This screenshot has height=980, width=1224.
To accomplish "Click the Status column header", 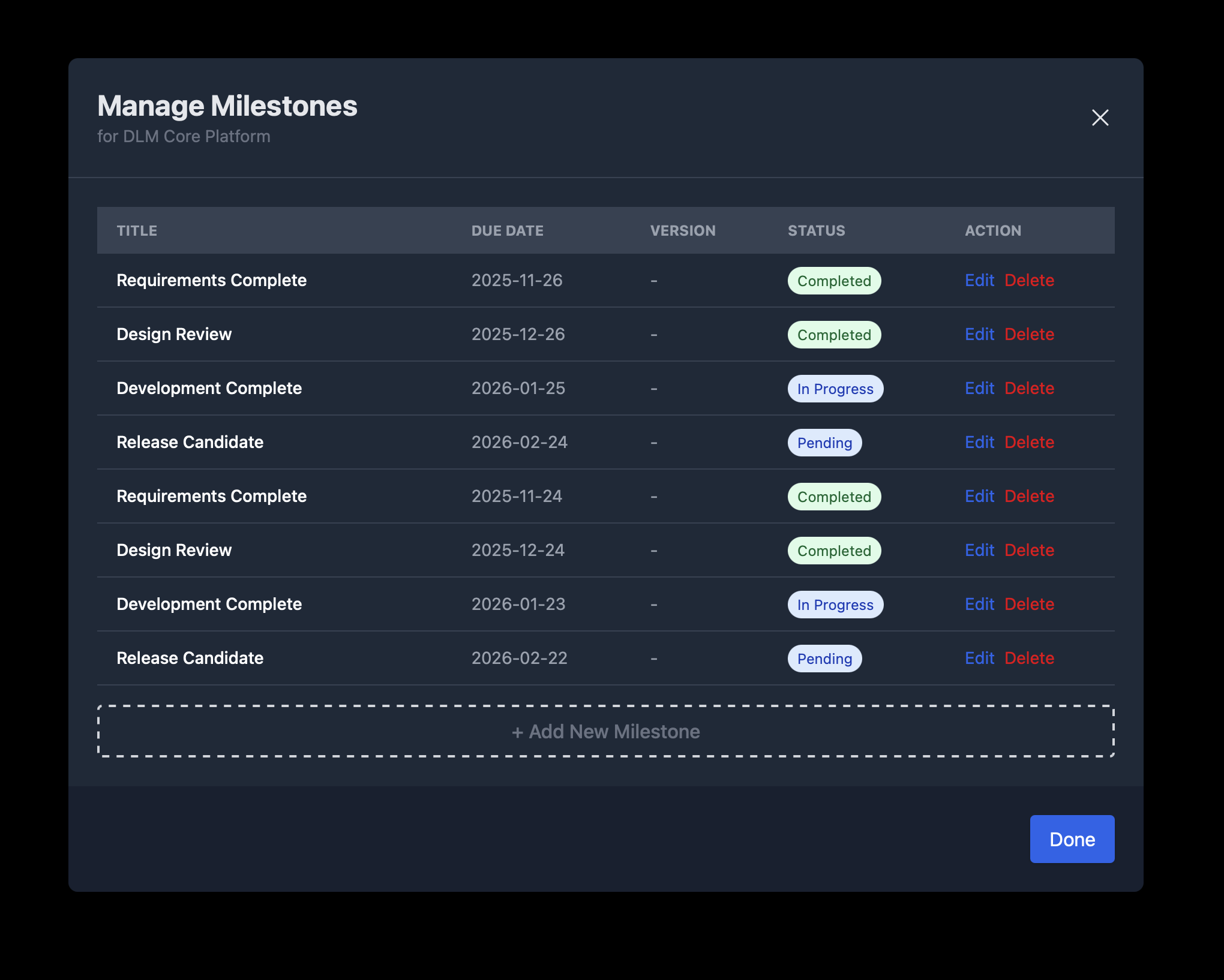I will point(816,230).
